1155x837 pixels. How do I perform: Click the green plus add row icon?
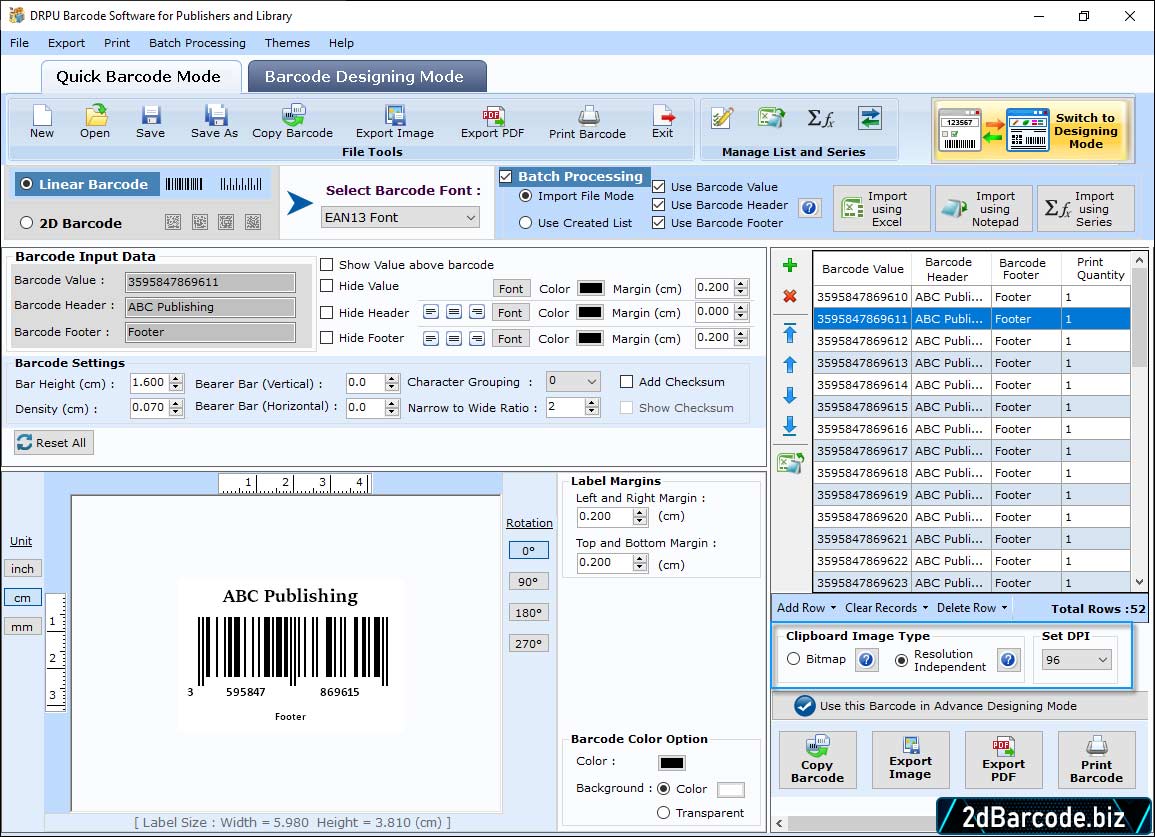coord(790,265)
